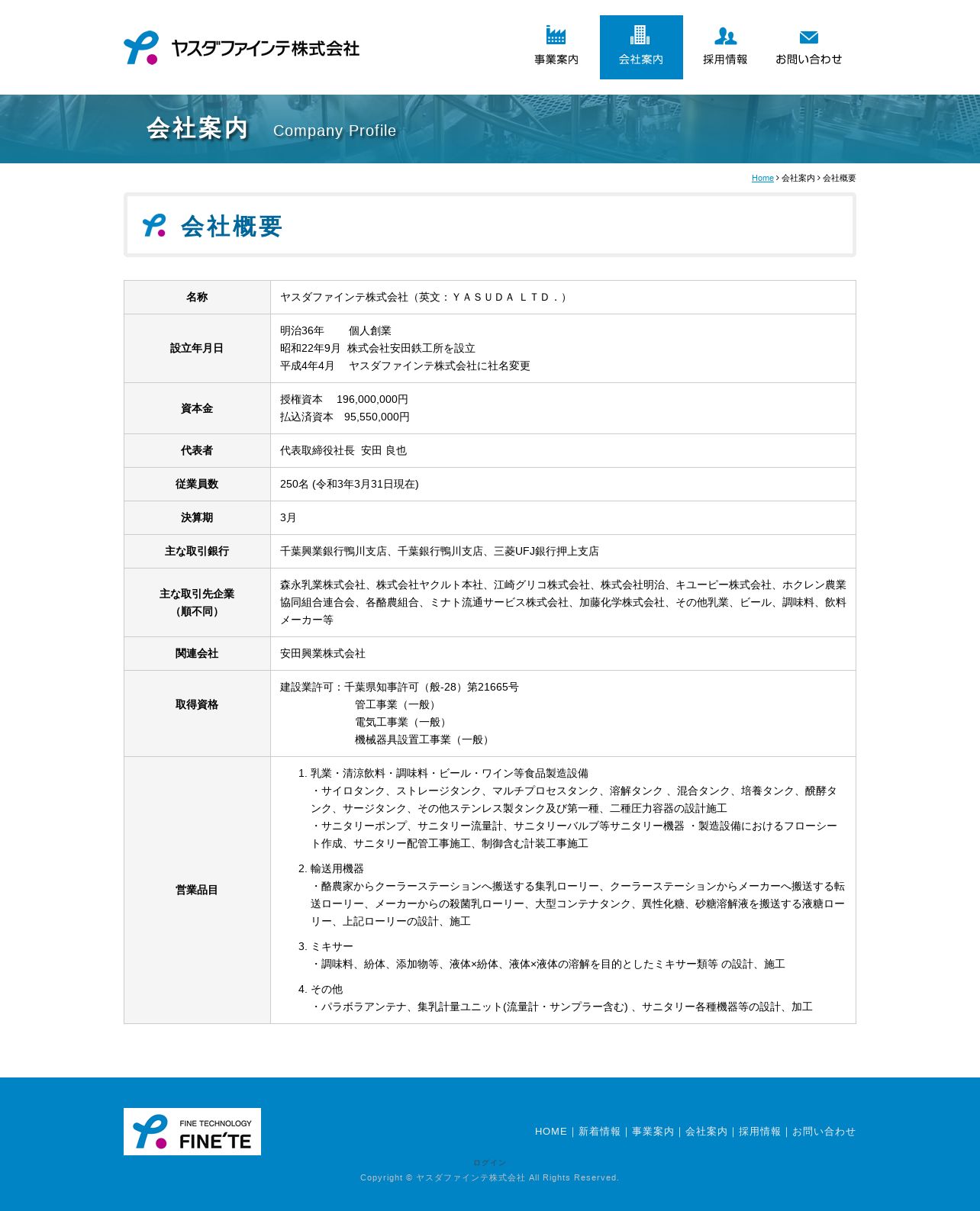
Task: Click the 電気工事業（一般） line
Action: 403,723
